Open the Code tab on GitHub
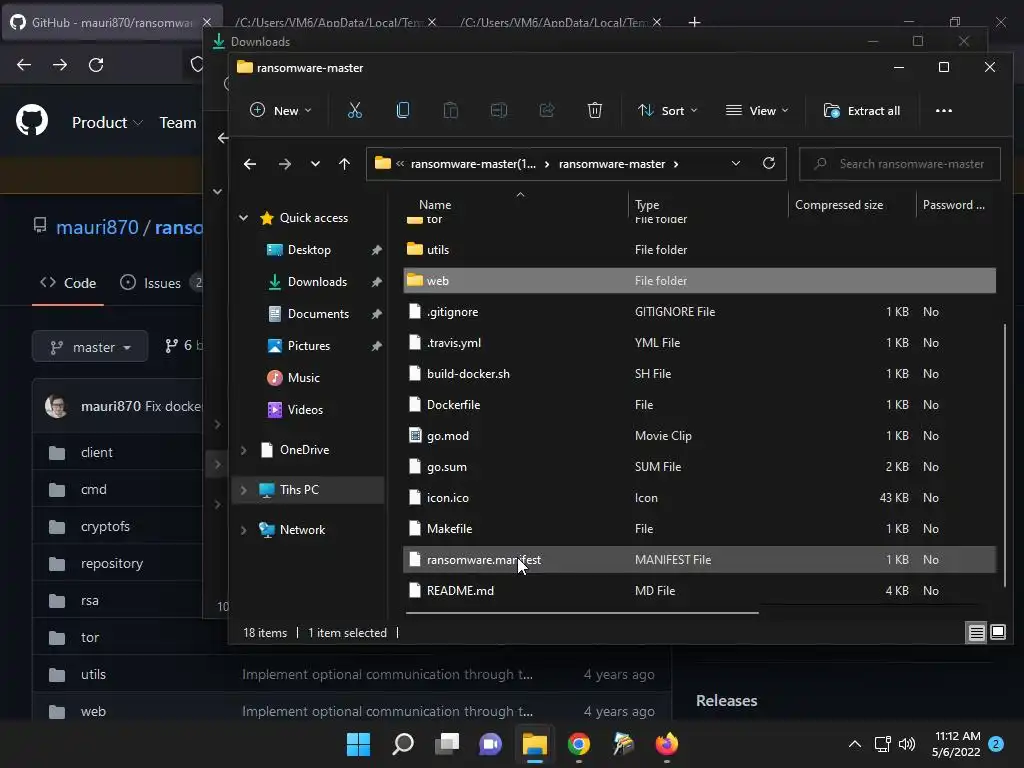 pyautogui.click(x=69, y=283)
